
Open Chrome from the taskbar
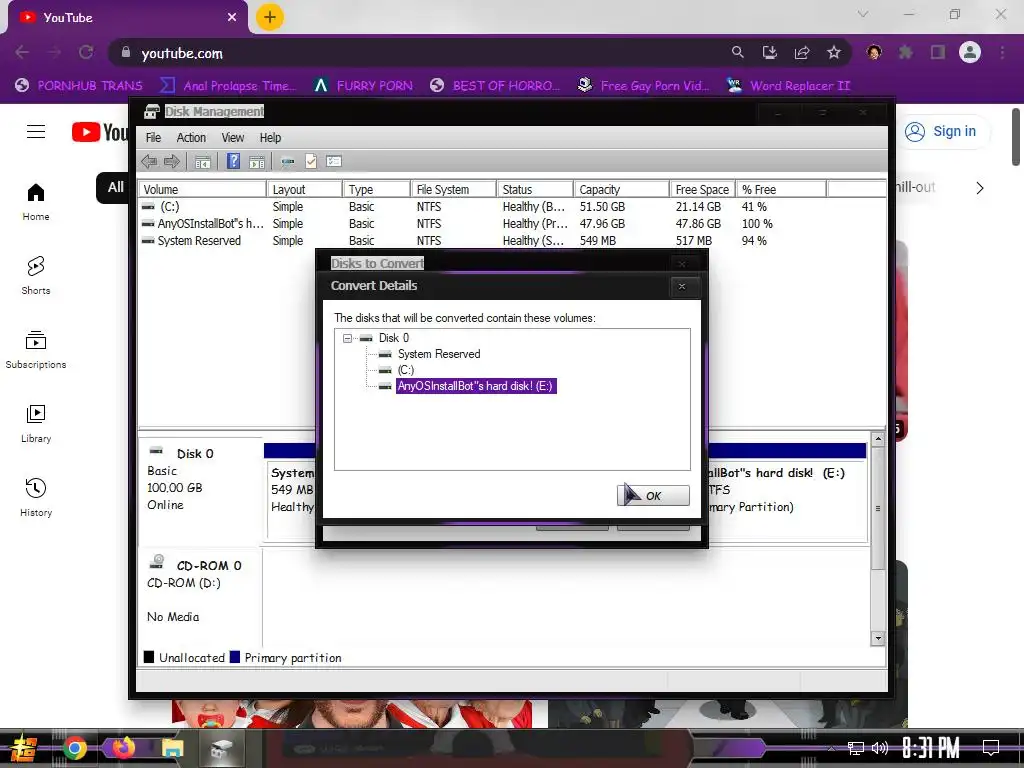pos(74,748)
